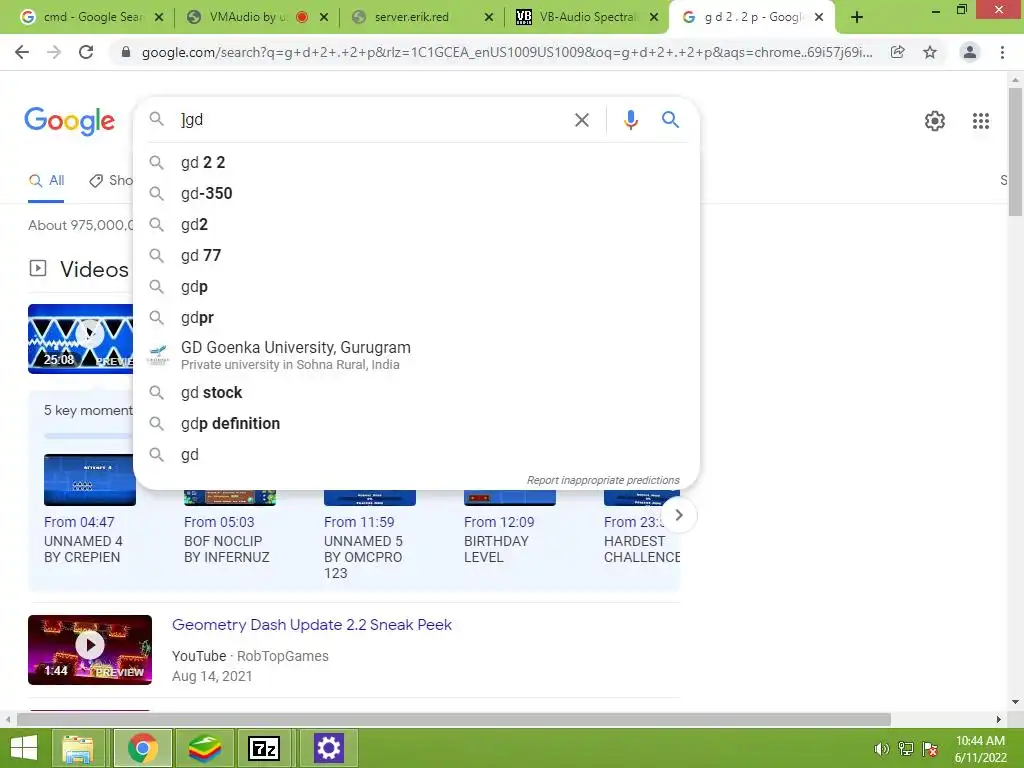Close the cmd - Google Search tab
The width and height of the screenshot is (1024, 768).
pyautogui.click(x=159, y=18)
